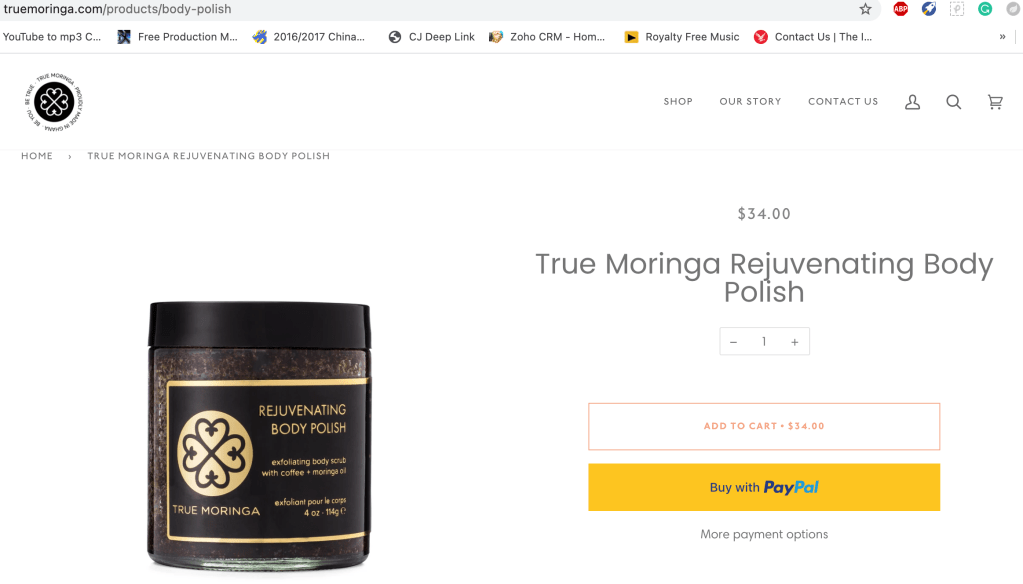Viewport: 1023px width, 584px height.
Task: Open the account profile icon
Action: click(x=912, y=102)
